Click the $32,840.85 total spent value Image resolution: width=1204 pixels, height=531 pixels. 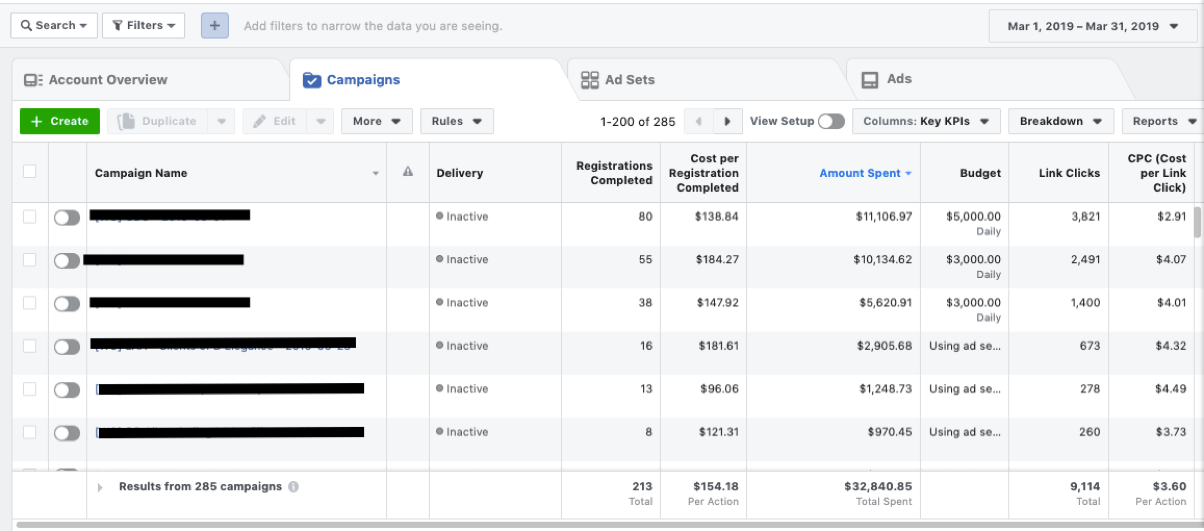click(878, 486)
